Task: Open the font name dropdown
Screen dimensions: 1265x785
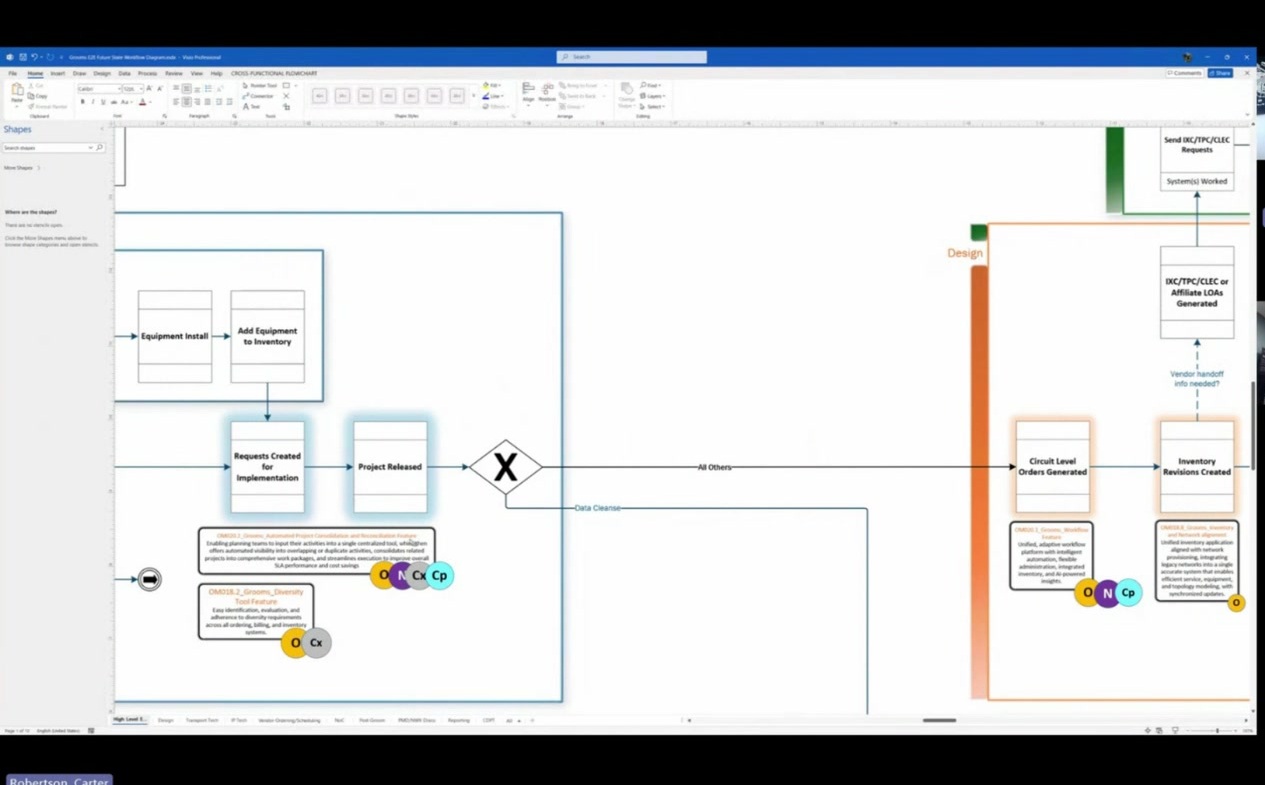Action: [x=99, y=89]
